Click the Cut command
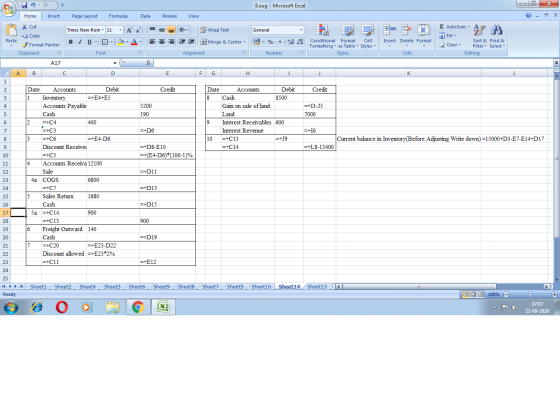This screenshot has height=417, width=560. coord(29,27)
